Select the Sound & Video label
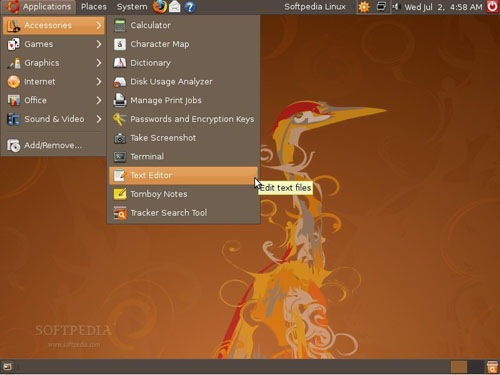This screenshot has width=500, height=375. 54,119
